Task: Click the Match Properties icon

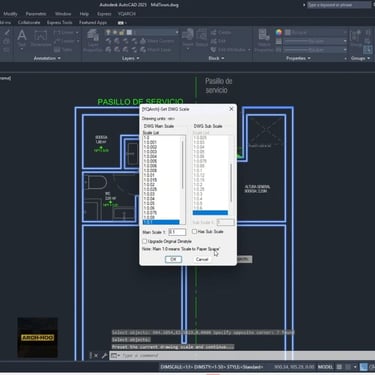Action: tap(264, 40)
